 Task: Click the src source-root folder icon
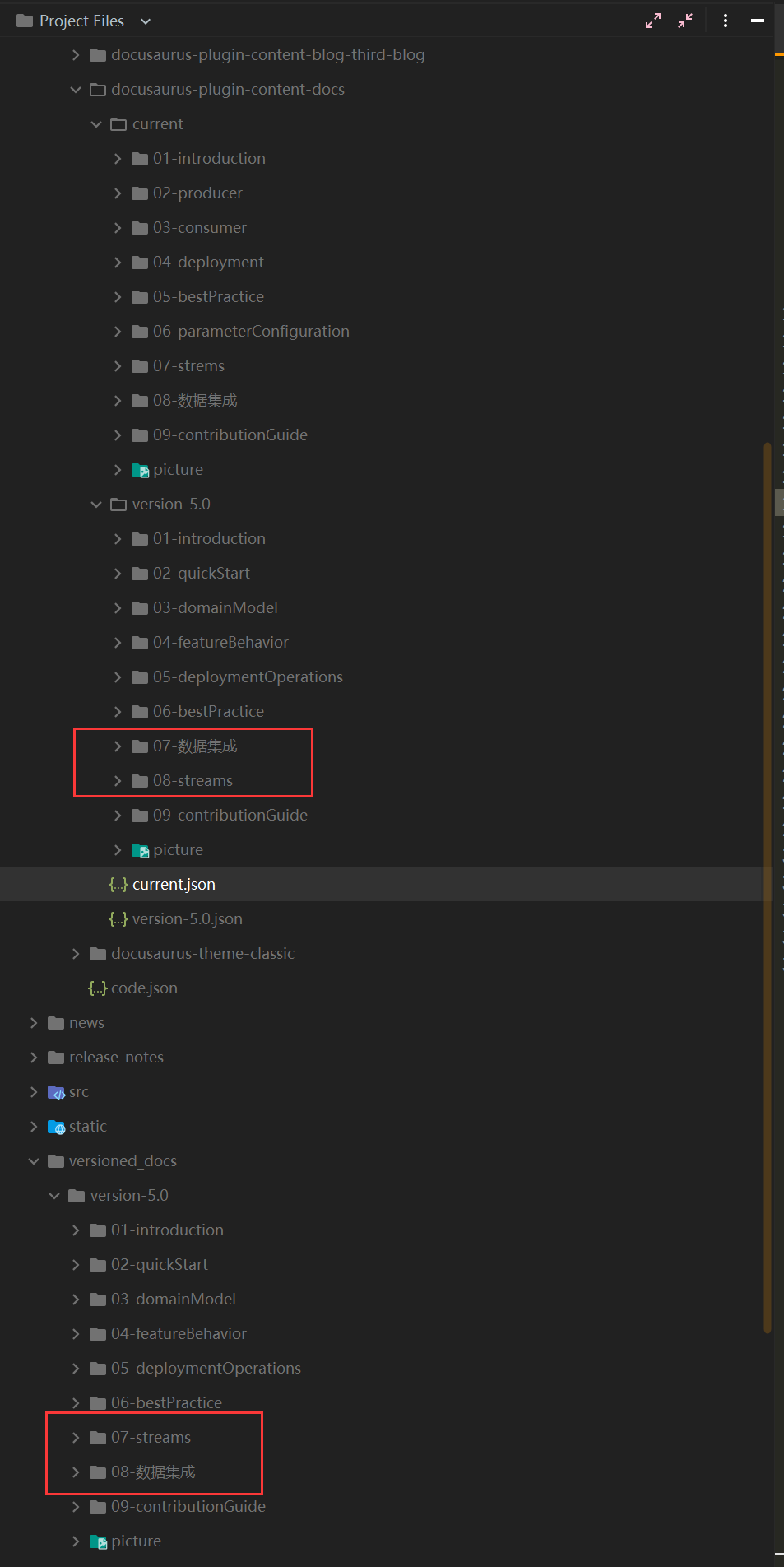(57, 1092)
